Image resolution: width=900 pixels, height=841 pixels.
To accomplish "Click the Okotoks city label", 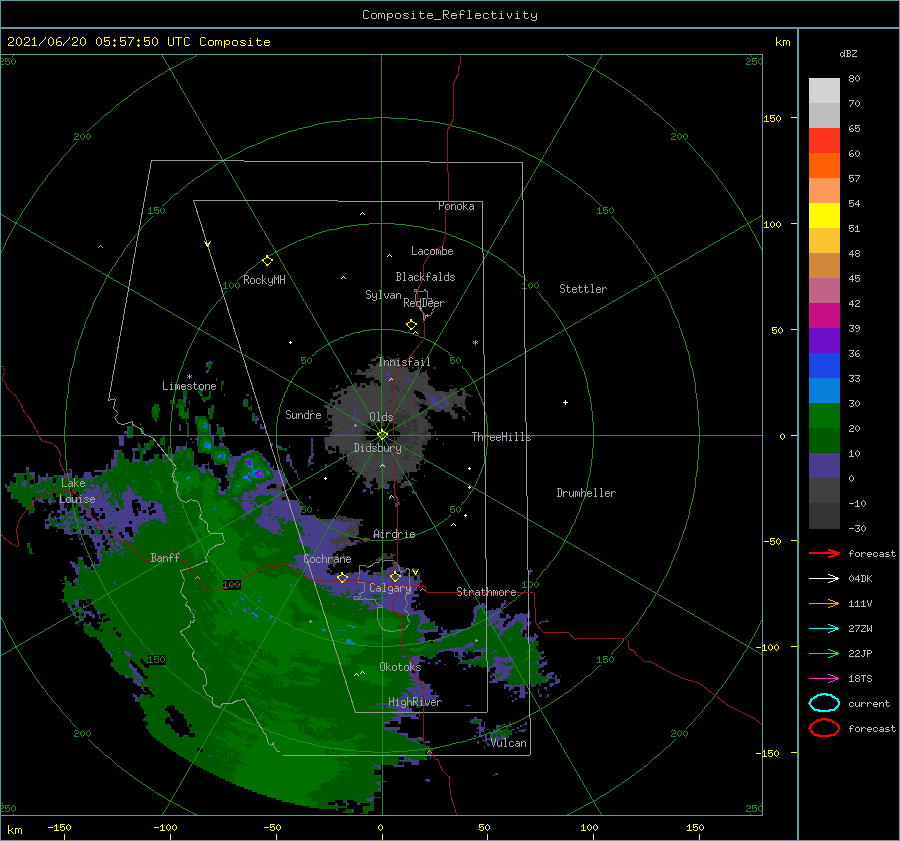I will click(x=400, y=666).
